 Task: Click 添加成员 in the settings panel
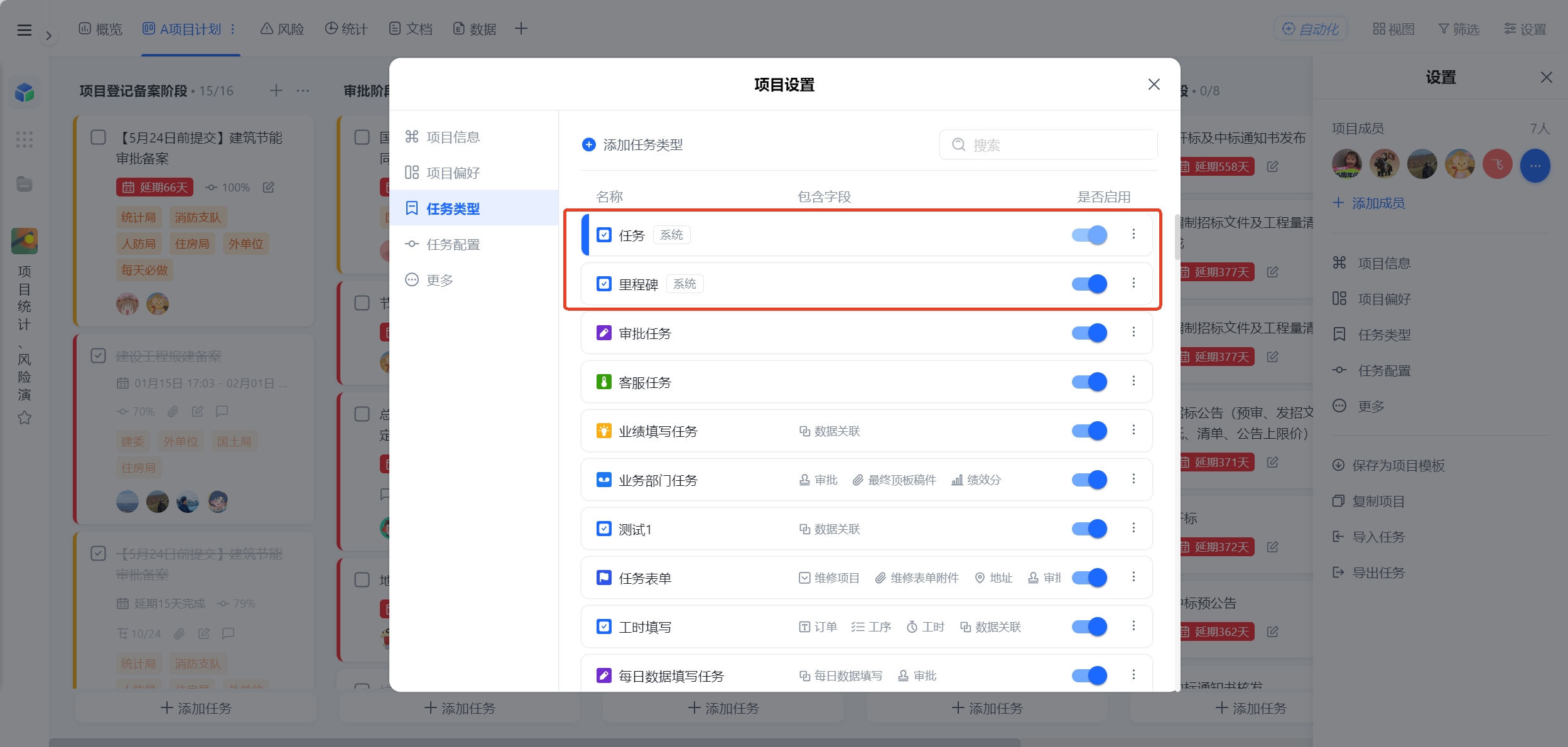1368,203
